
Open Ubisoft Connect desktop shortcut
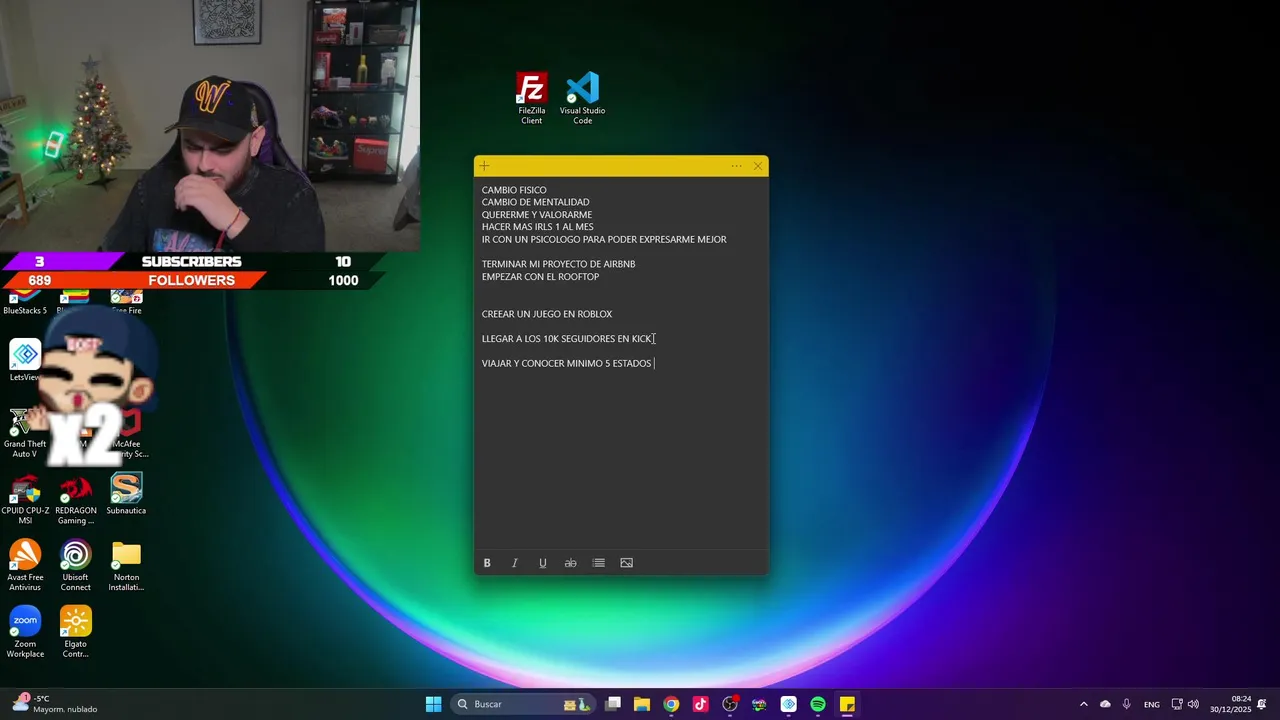[x=76, y=566]
